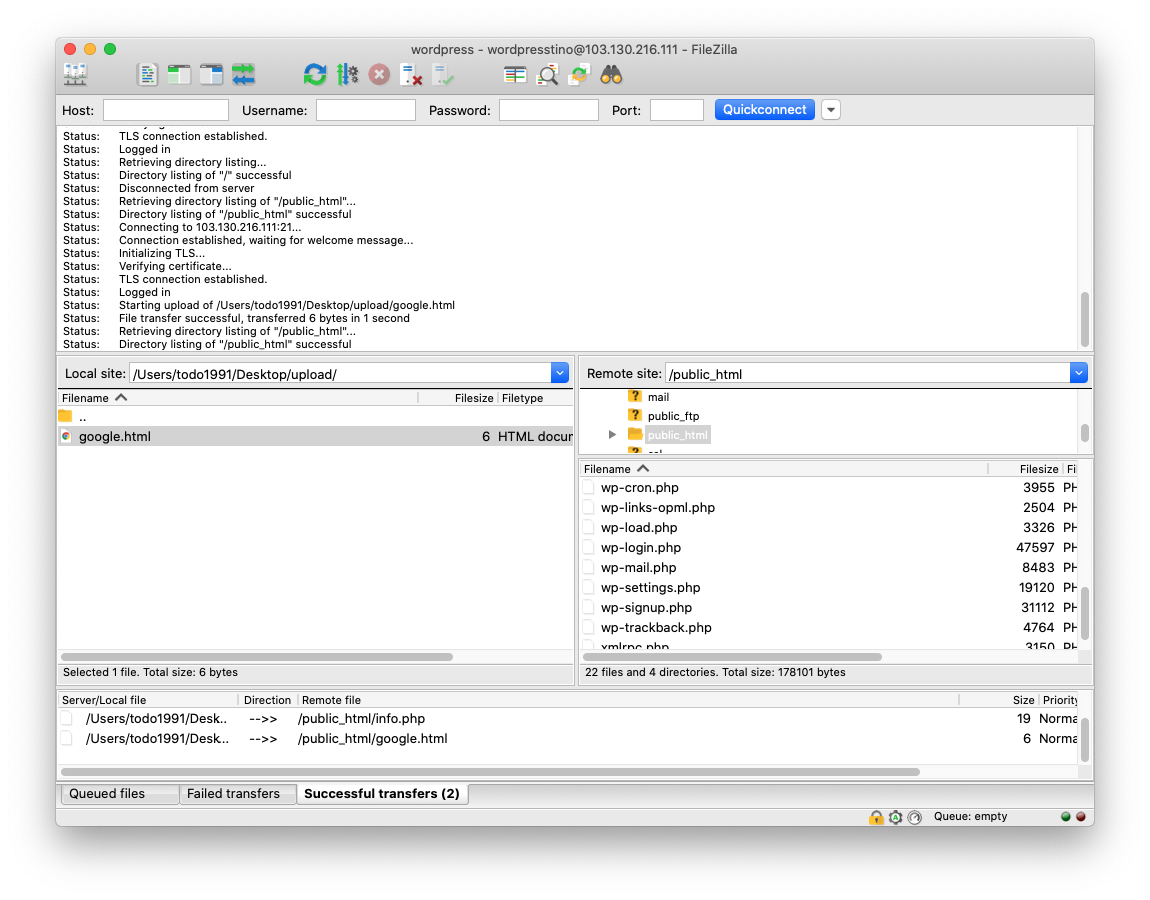Viewport: 1150px width, 900px height.
Task: Select wp-trackback.php in the remote list
Action: 829,628
